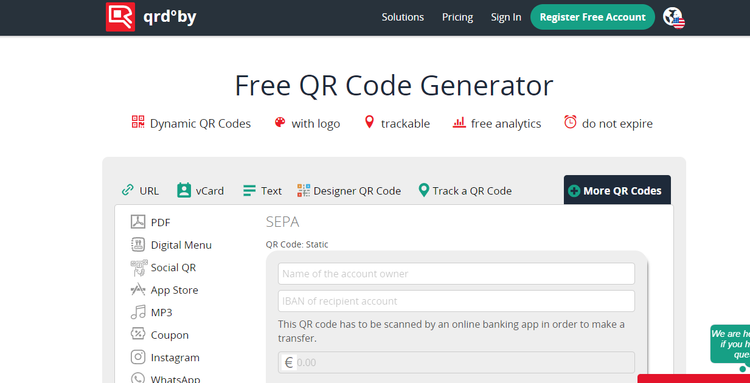This screenshot has height=383, width=750.
Task: Click the qrd°by brand name text
Action: [170, 17]
